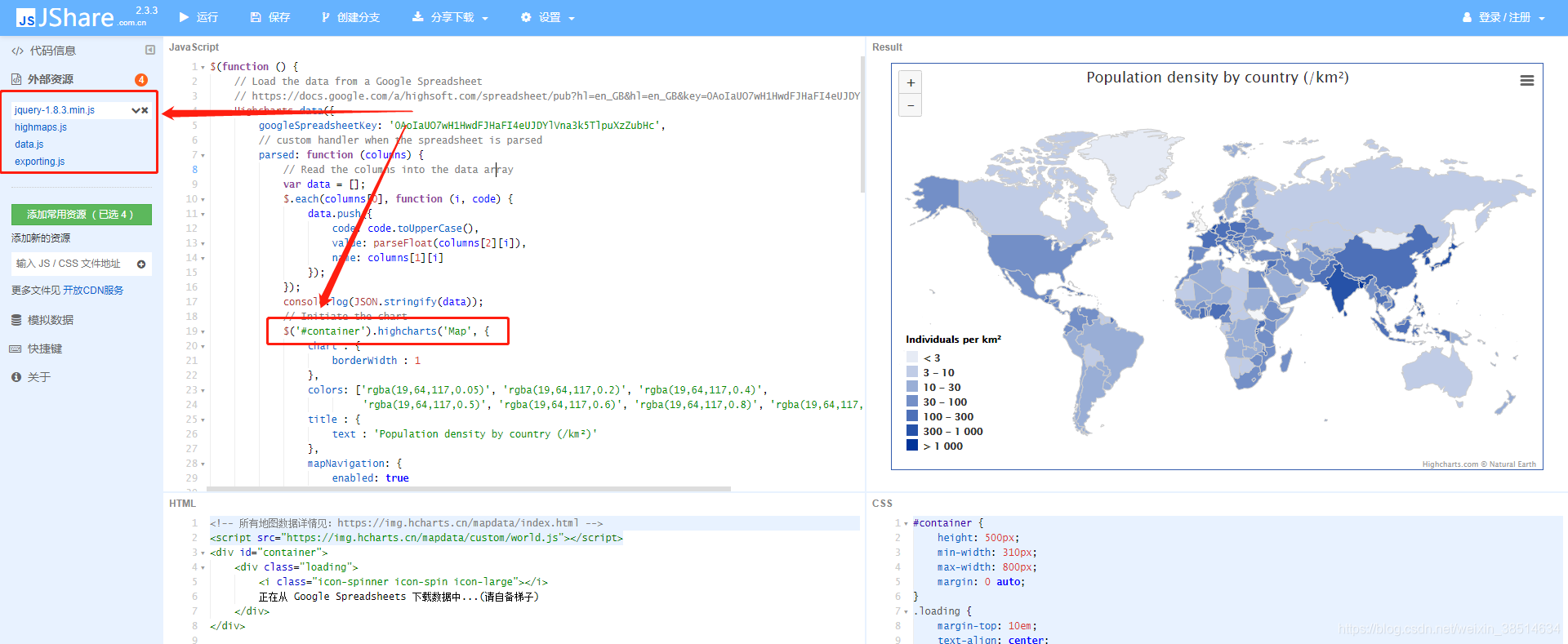
Task: Open the 关于 about section
Action: pyautogui.click(x=31, y=377)
